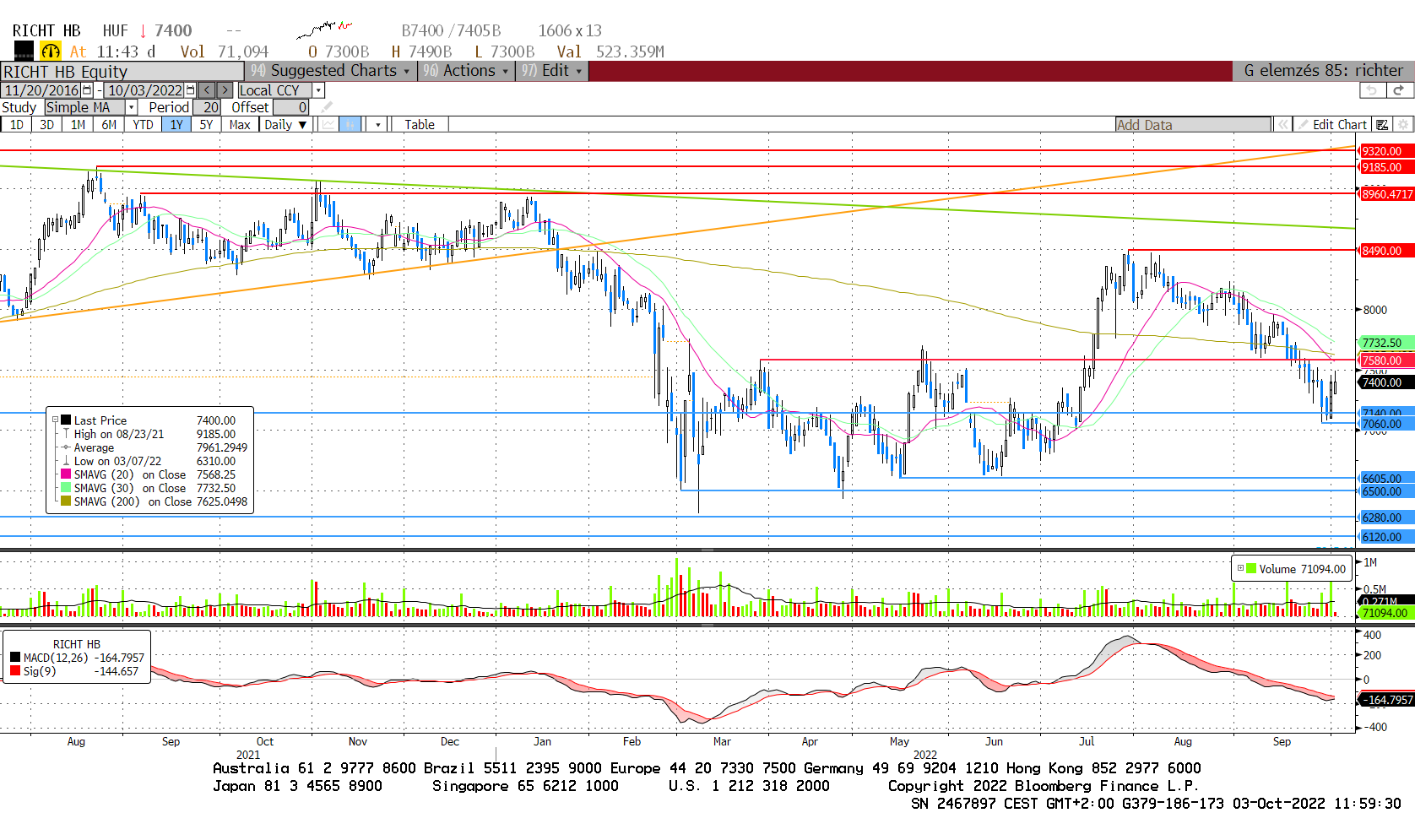Viewport: 1415px width, 840px height.
Task: Click 7580.00 red level label
Action: point(1385,360)
